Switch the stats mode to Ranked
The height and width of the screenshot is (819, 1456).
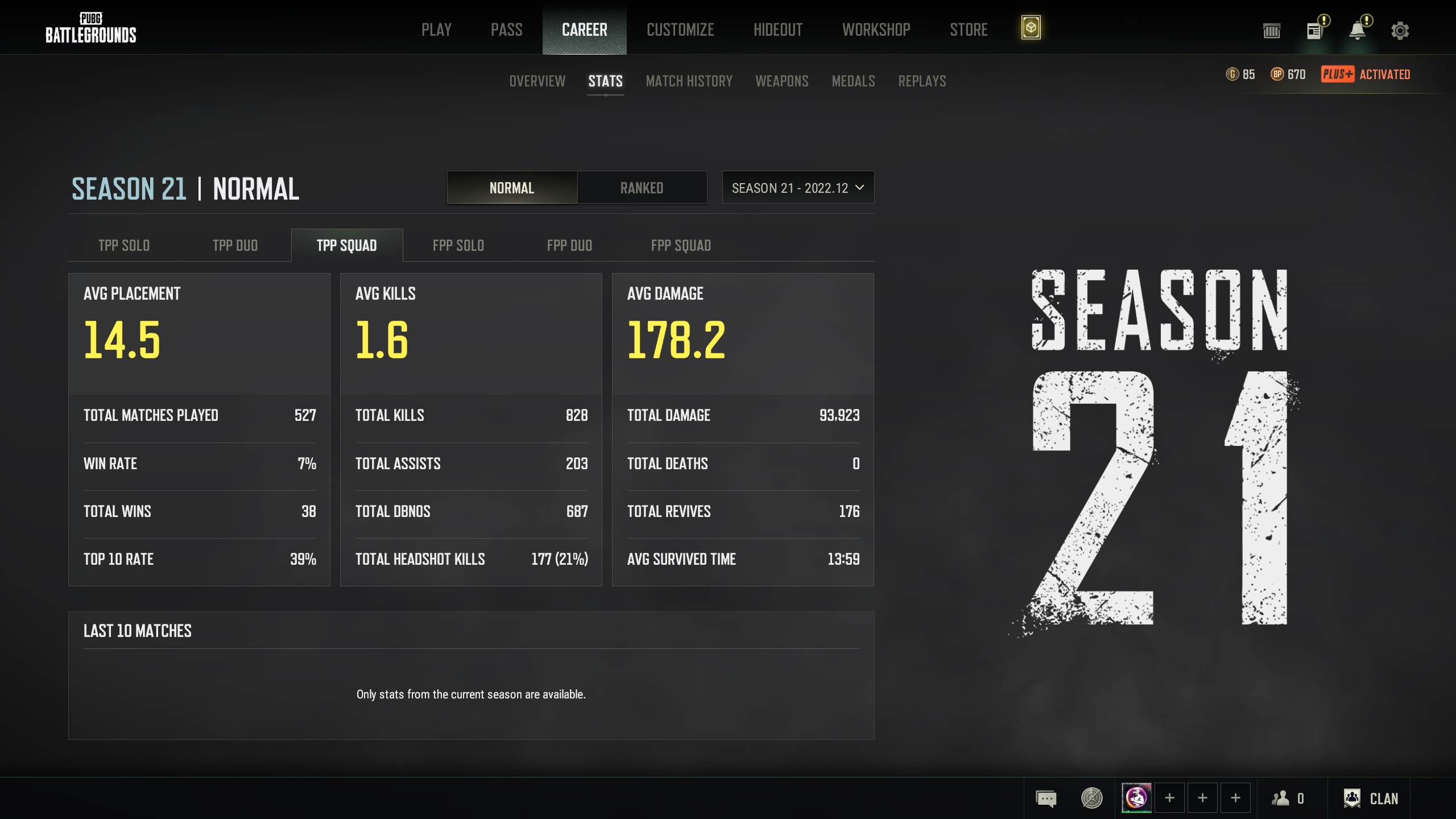(x=642, y=188)
